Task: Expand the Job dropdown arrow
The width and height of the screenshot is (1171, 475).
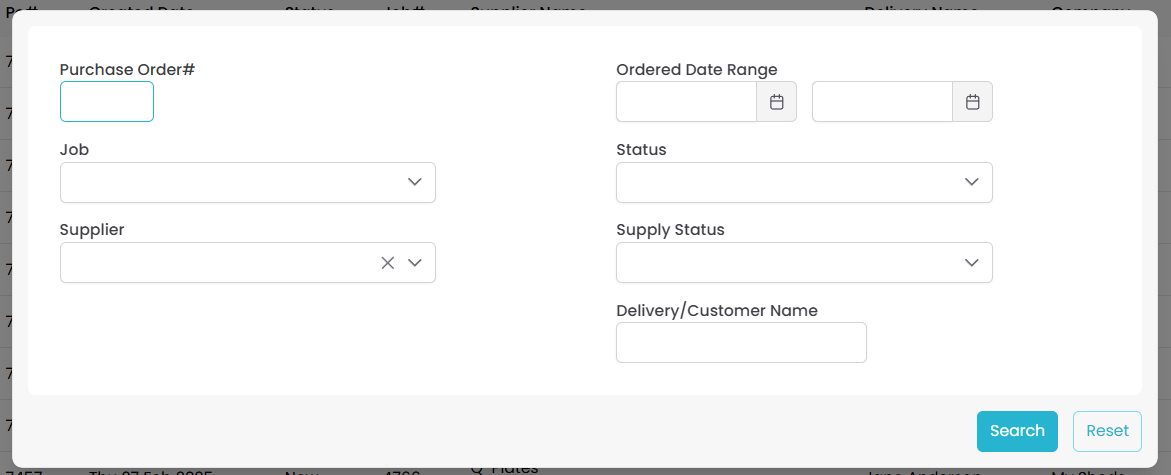Action: coord(415,182)
